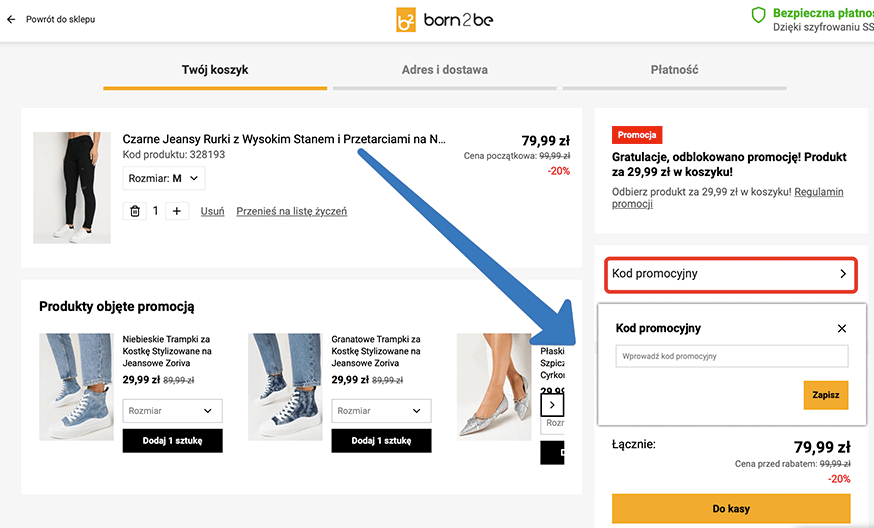Click Przenieś na listę życzeń link
Screen dimensions: 874x528
point(292,211)
